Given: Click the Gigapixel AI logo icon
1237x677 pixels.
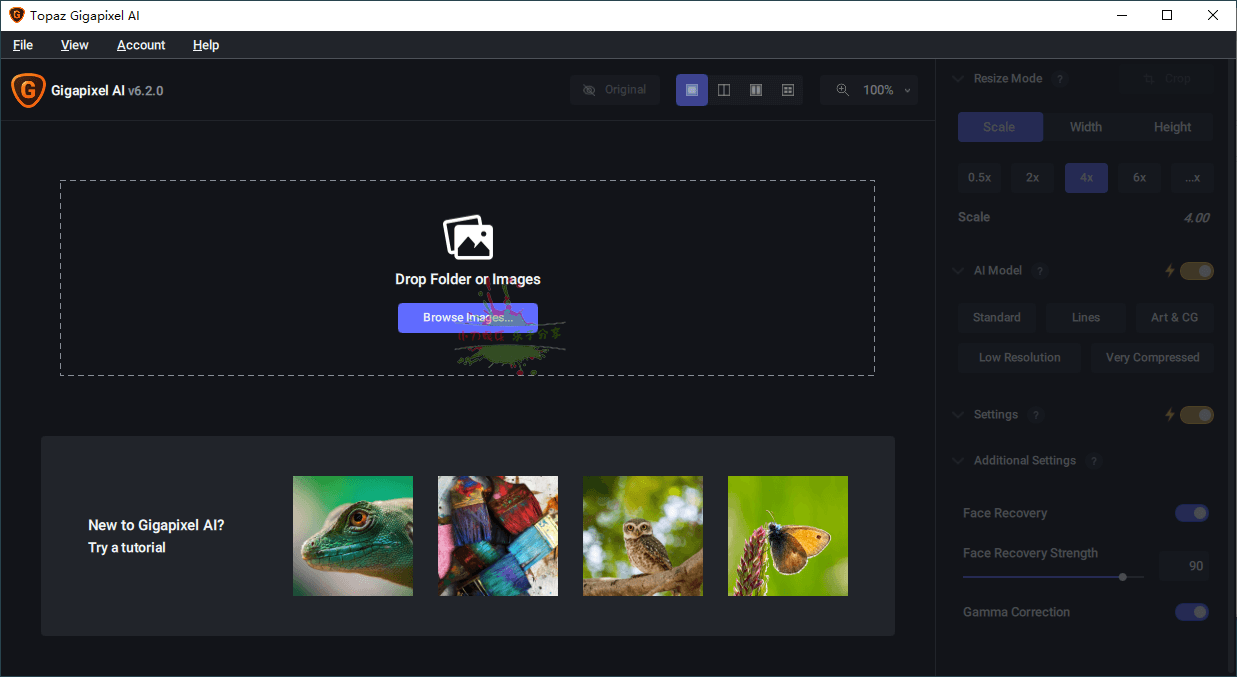Looking at the screenshot, I should pos(28,90).
